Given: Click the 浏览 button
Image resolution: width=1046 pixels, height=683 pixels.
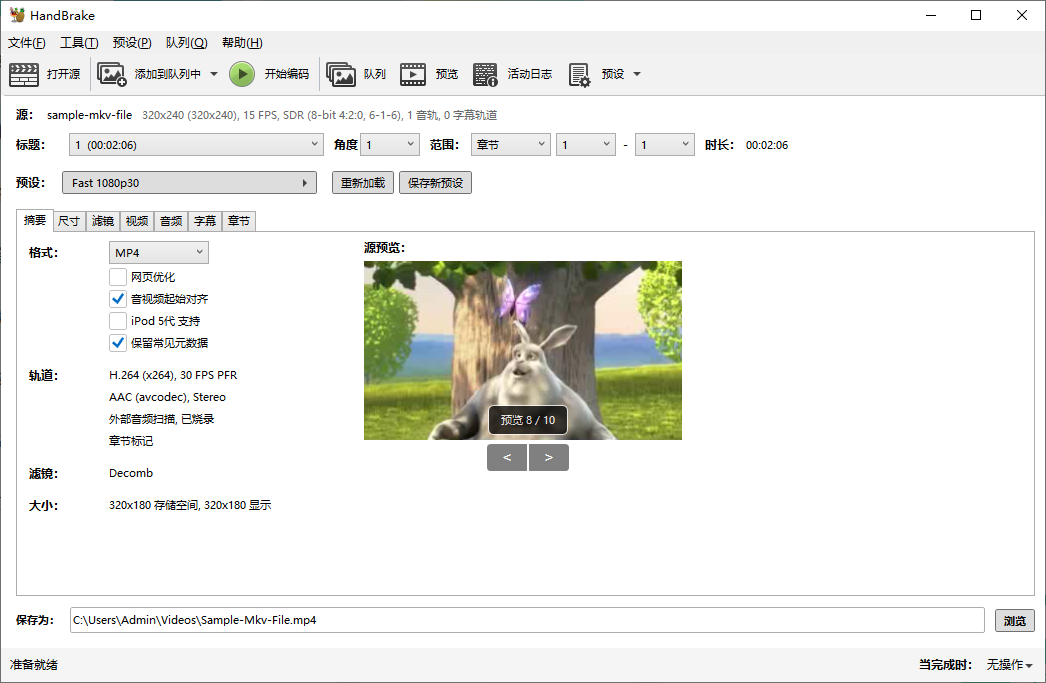Looking at the screenshot, I should [x=1014, y=620].
